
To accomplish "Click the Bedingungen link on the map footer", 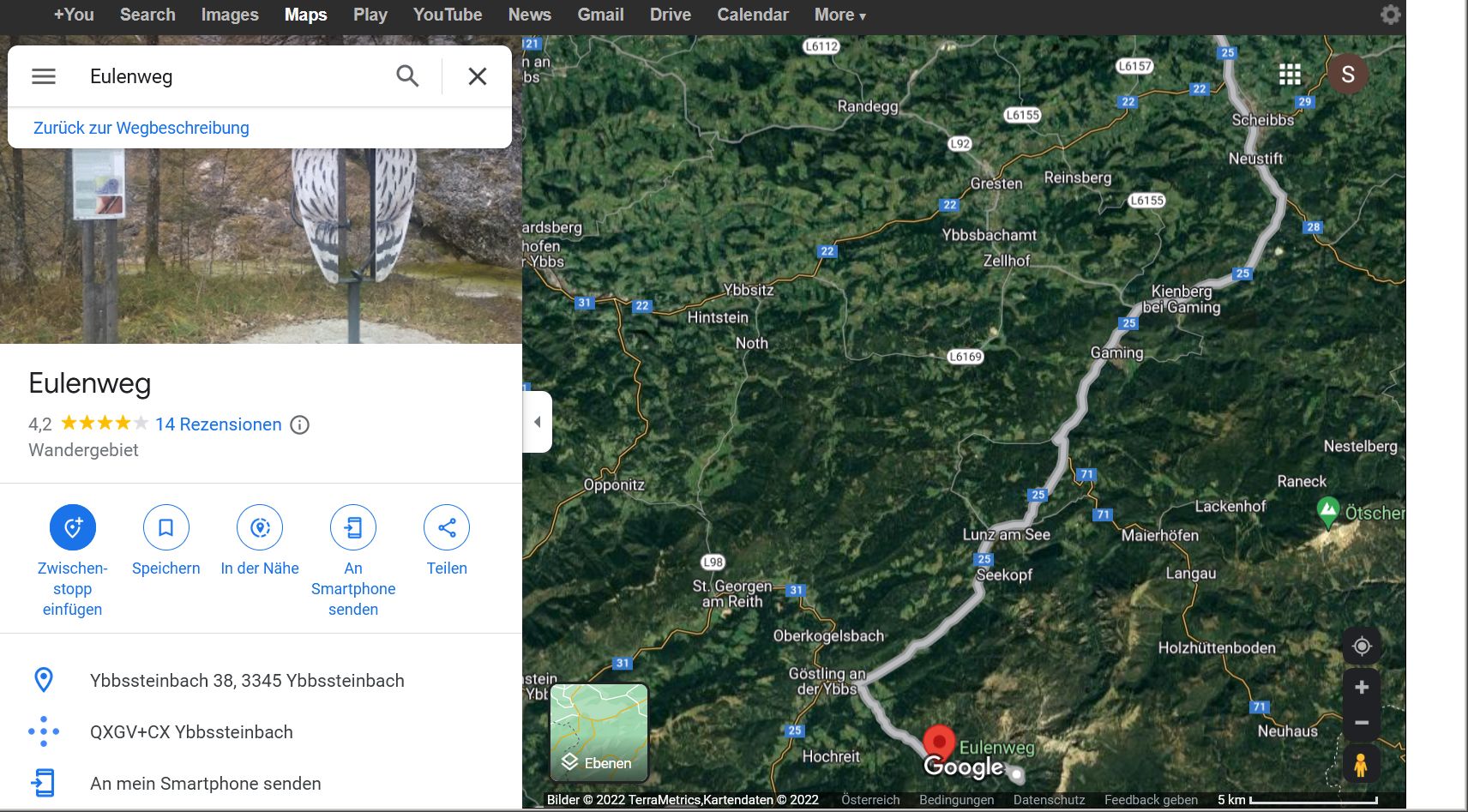I will coord(957,800).
